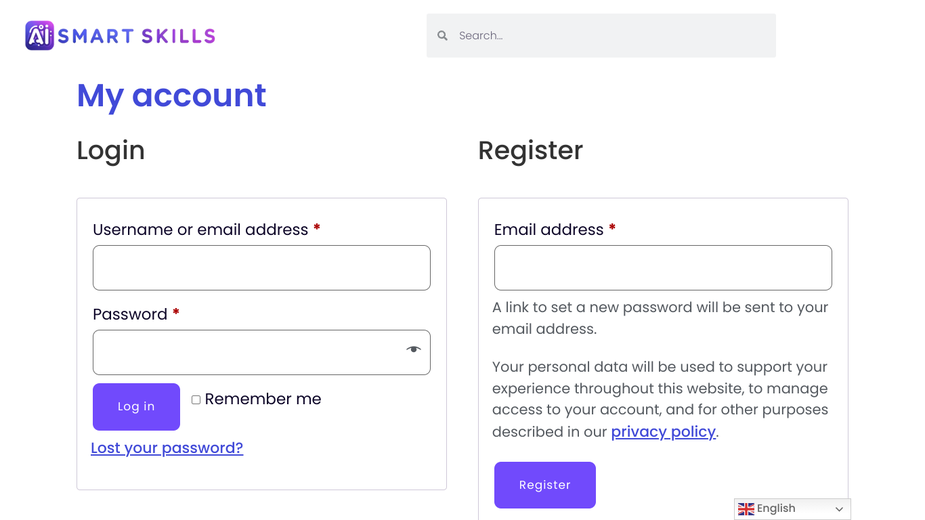Open the privacy policy link
925x520 pixels.
click(x=663, y=431)
